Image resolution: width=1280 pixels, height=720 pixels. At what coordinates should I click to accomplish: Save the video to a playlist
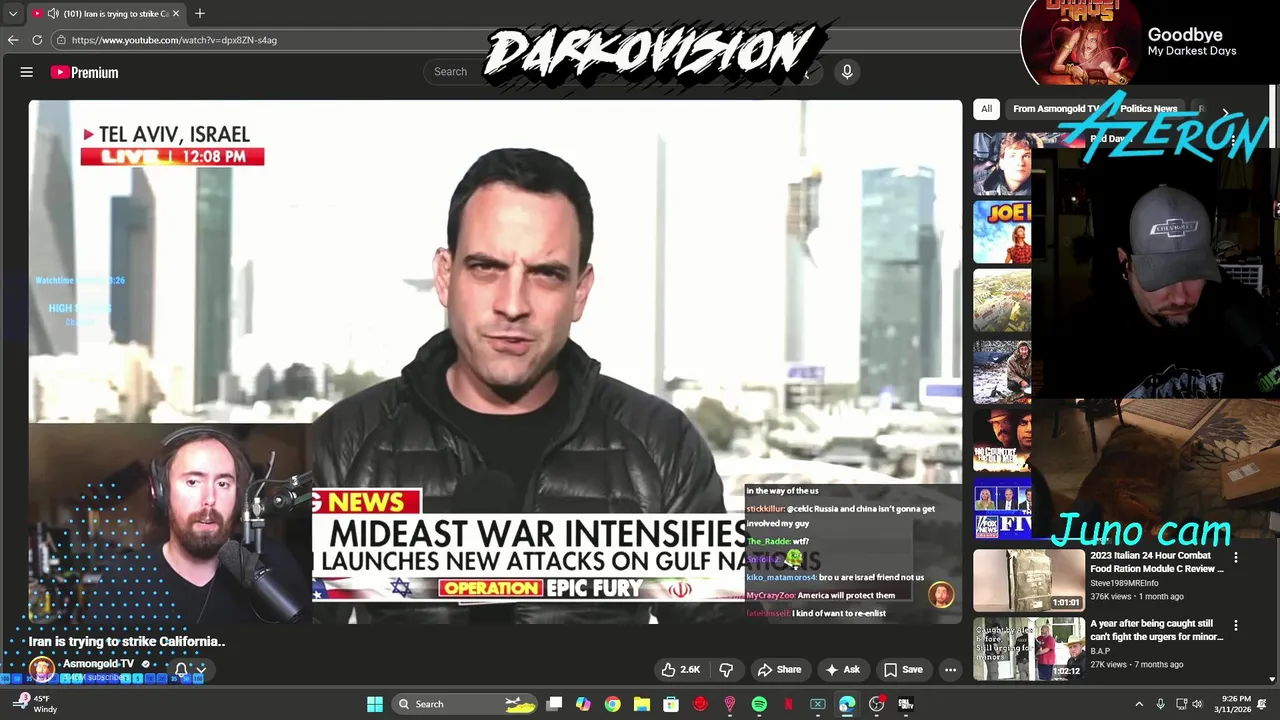click(x=903, y=670)
